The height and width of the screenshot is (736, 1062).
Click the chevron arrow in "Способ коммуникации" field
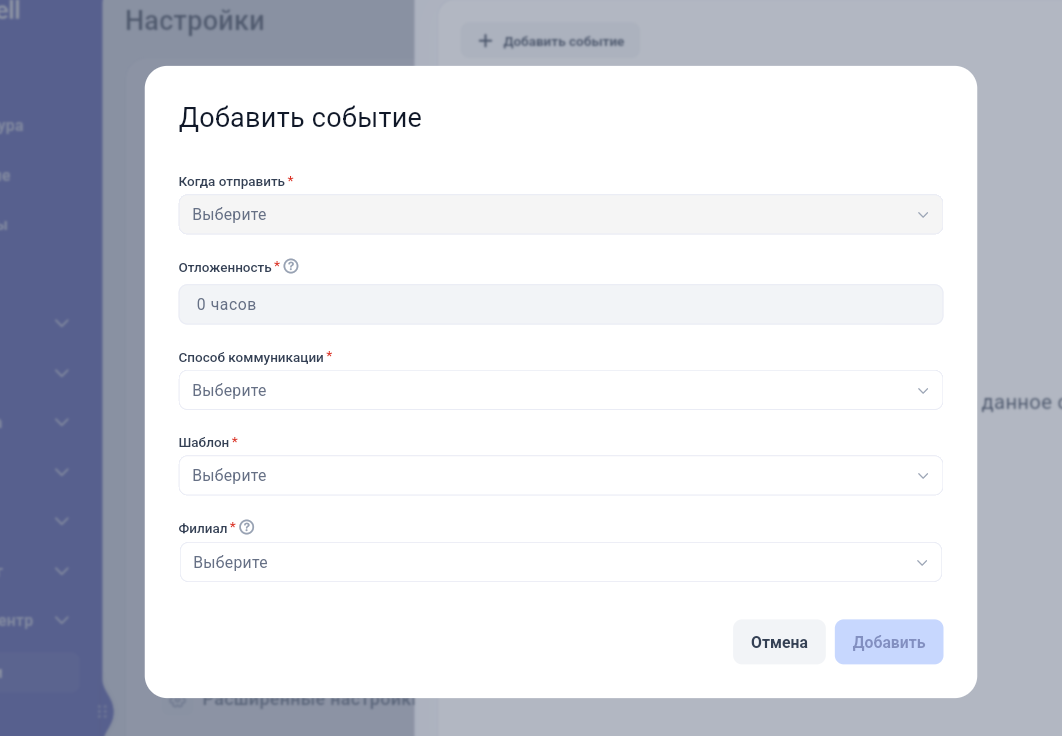[x=922, y=391]
